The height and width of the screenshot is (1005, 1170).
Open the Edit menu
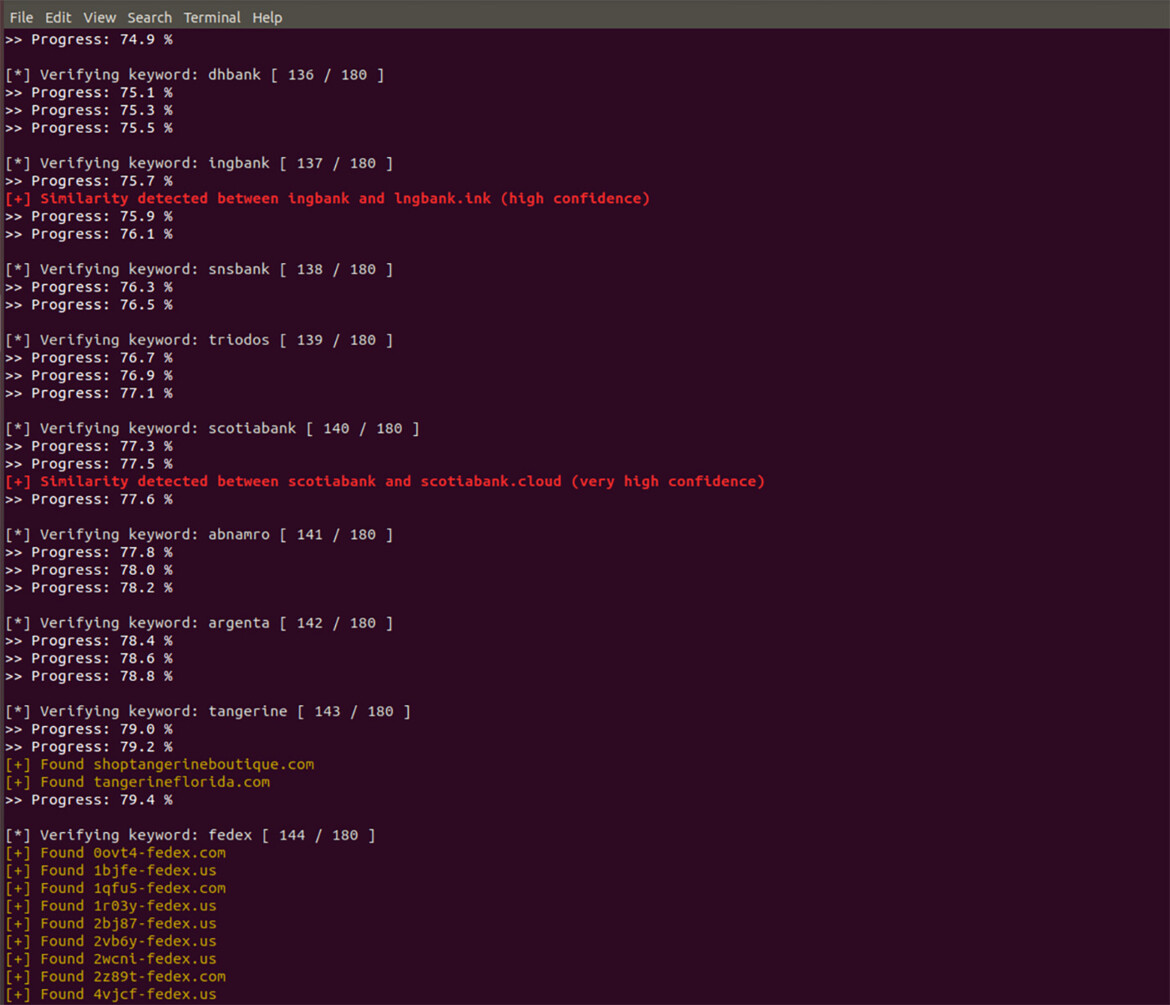(57, 17)
